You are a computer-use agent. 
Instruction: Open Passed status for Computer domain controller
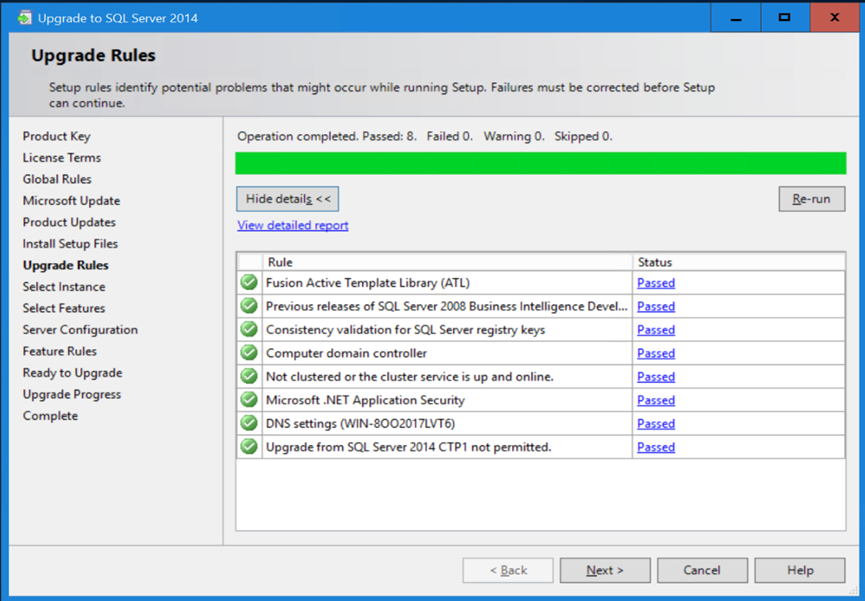click(x=656, y=353)
